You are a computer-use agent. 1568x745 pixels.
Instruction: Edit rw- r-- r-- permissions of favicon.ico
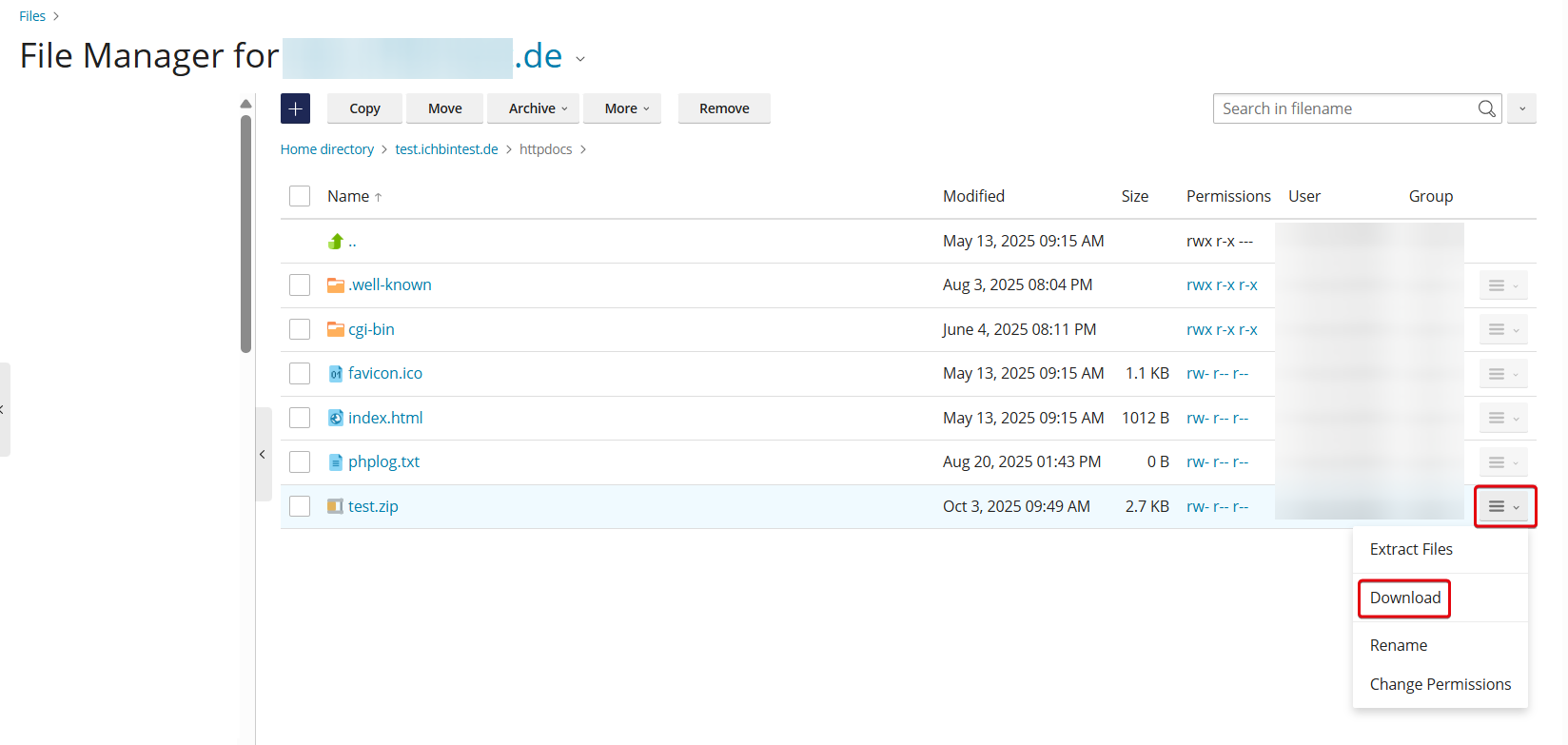[x=1217, y=374]
